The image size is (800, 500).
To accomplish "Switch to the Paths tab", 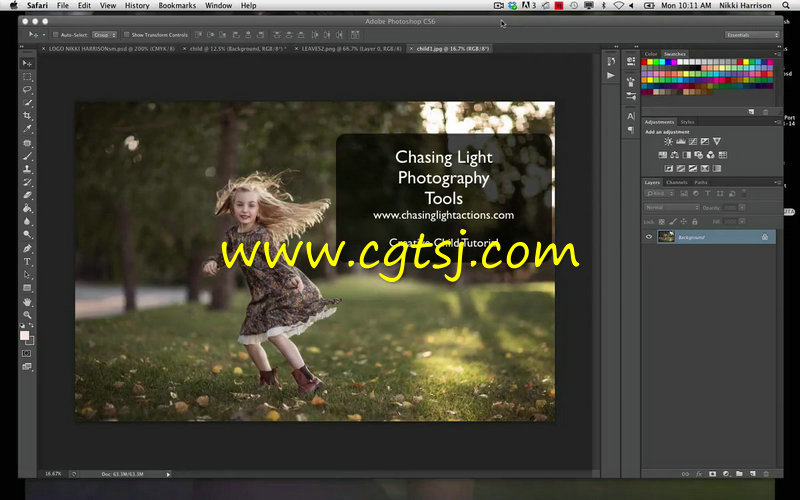I will tap(701, 182).
